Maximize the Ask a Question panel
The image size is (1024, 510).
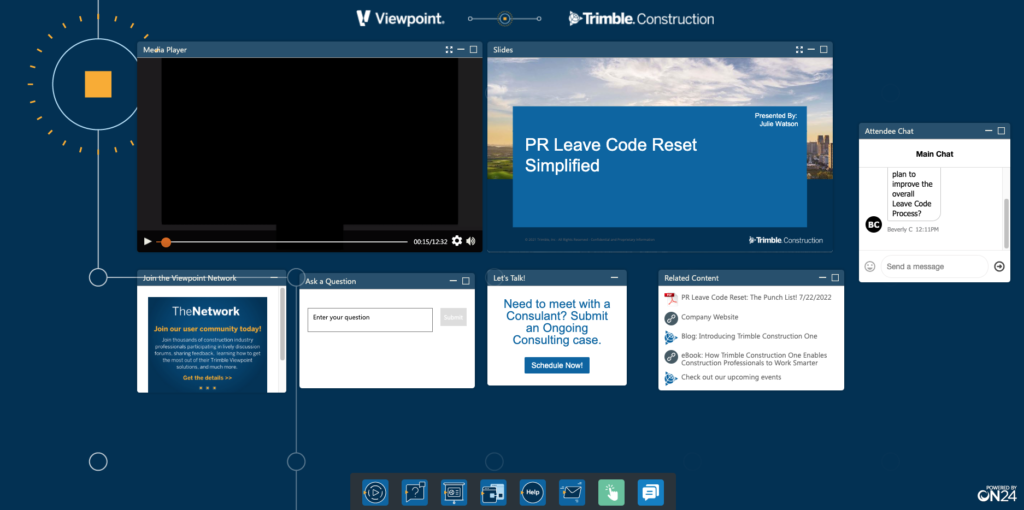[x=466, y=281]
